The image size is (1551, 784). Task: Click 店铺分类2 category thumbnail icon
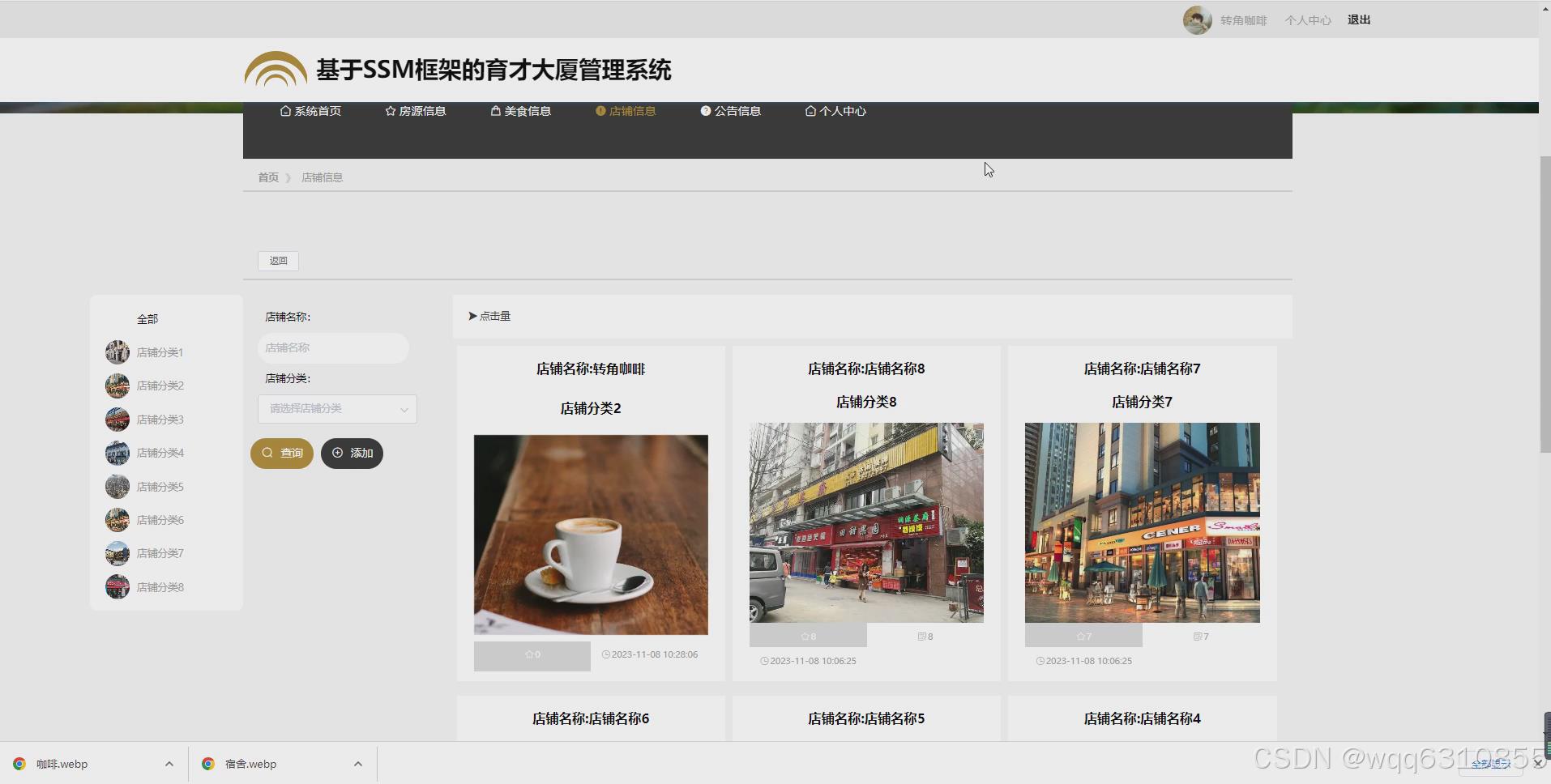coord(117,386)
